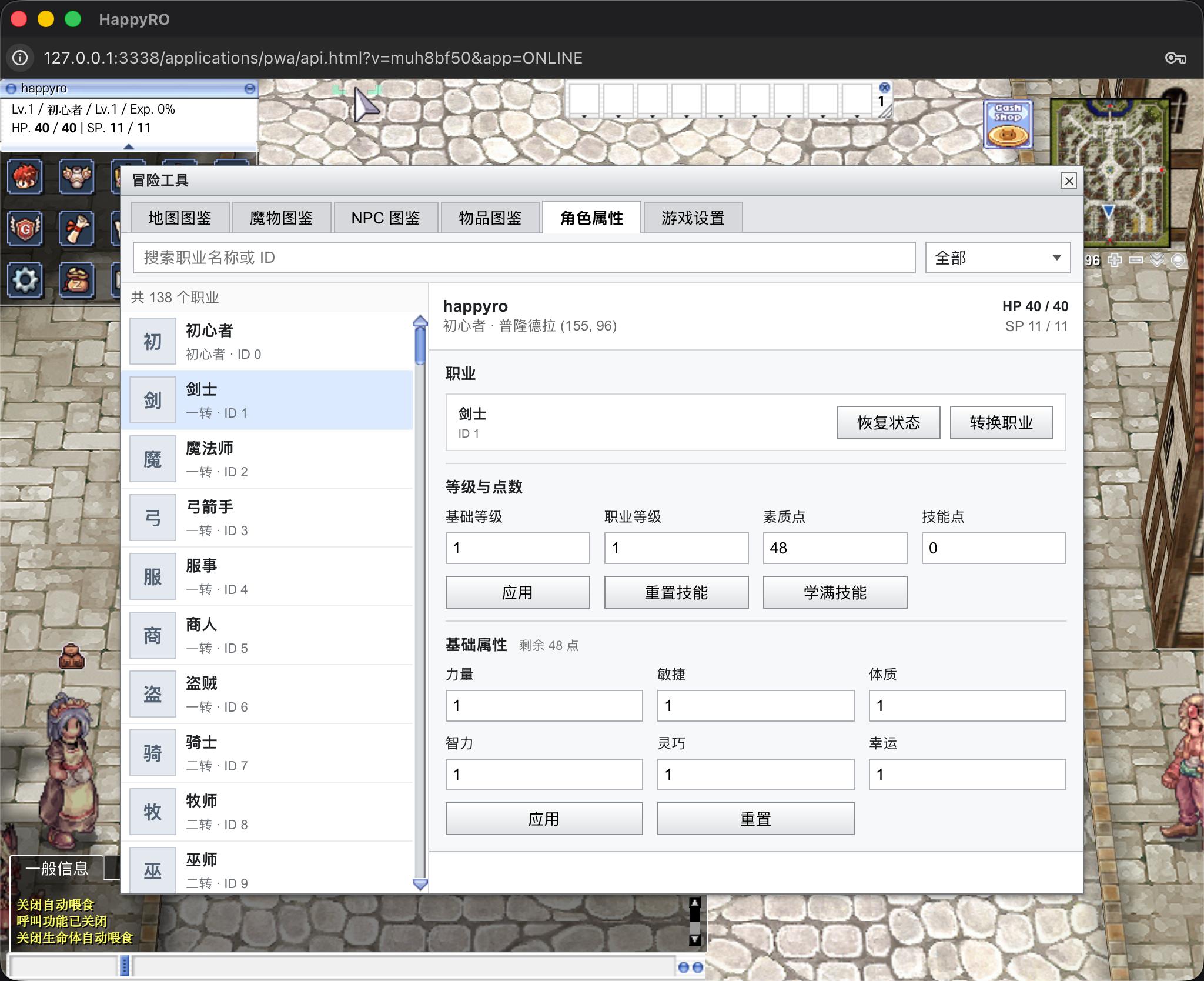Collapse the happyro basic info panel arrow
Image resolution: width=1204 pixels, height=981 pixels.
point(129,146)
